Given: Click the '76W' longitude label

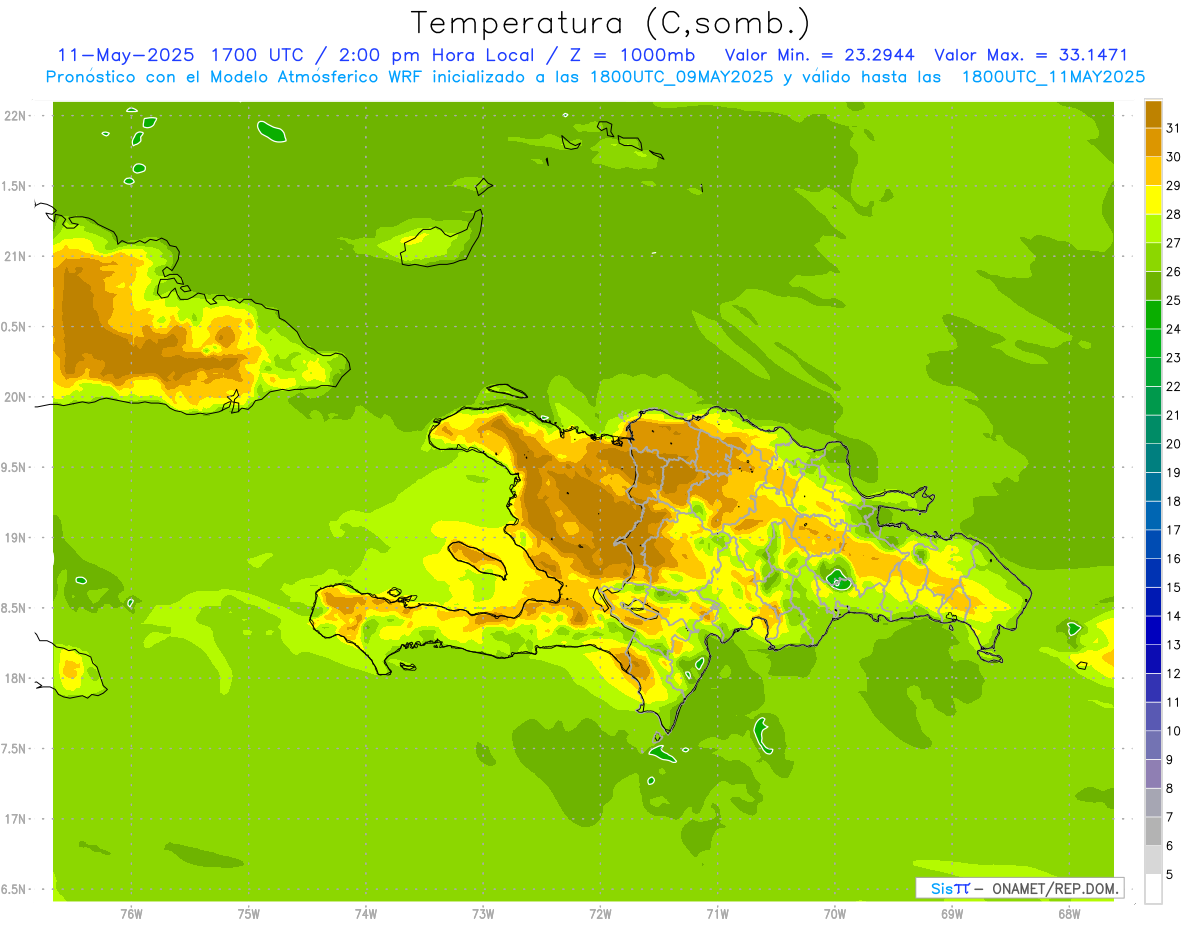Looking at the screenshot, I should pos(131,914).
